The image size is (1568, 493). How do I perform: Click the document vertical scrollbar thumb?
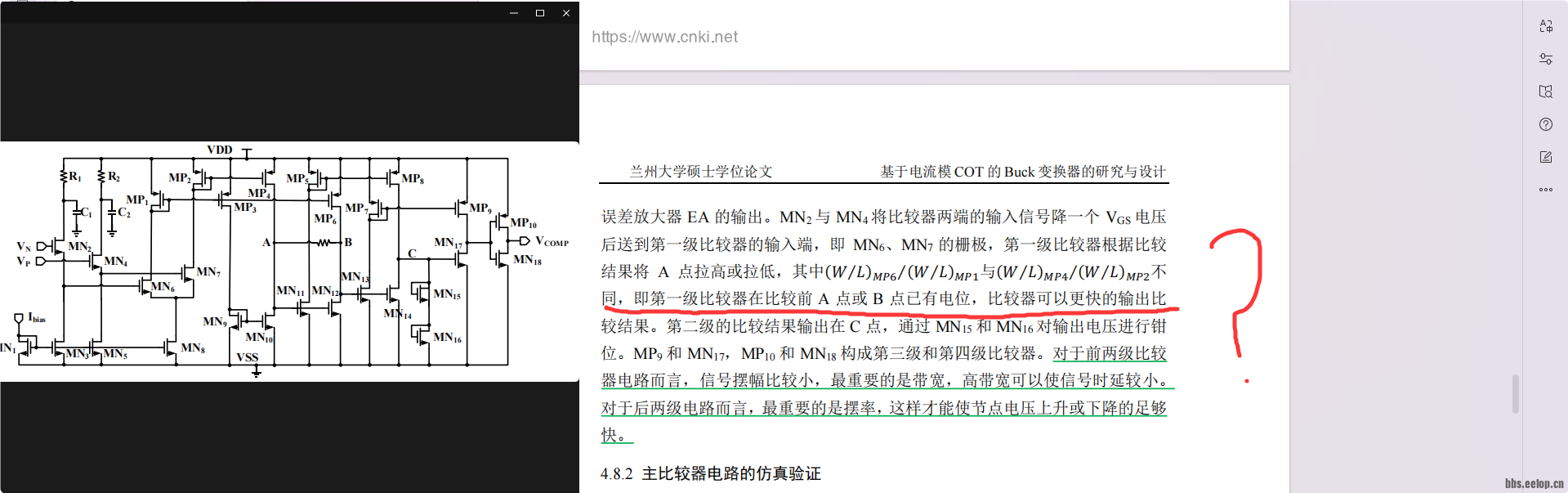coord(1516,394)
